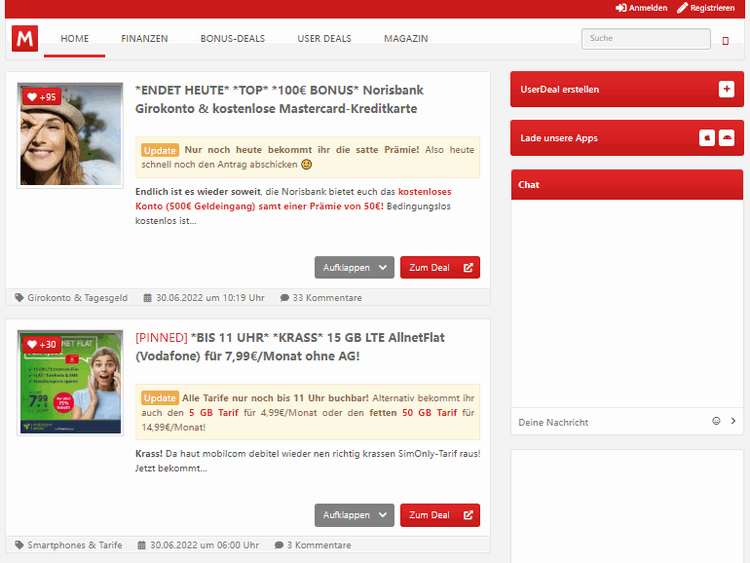The height and width of the screenshot is (563, 750).
Task: Send chat message with arrow icon
Action: tap(733, 421)
